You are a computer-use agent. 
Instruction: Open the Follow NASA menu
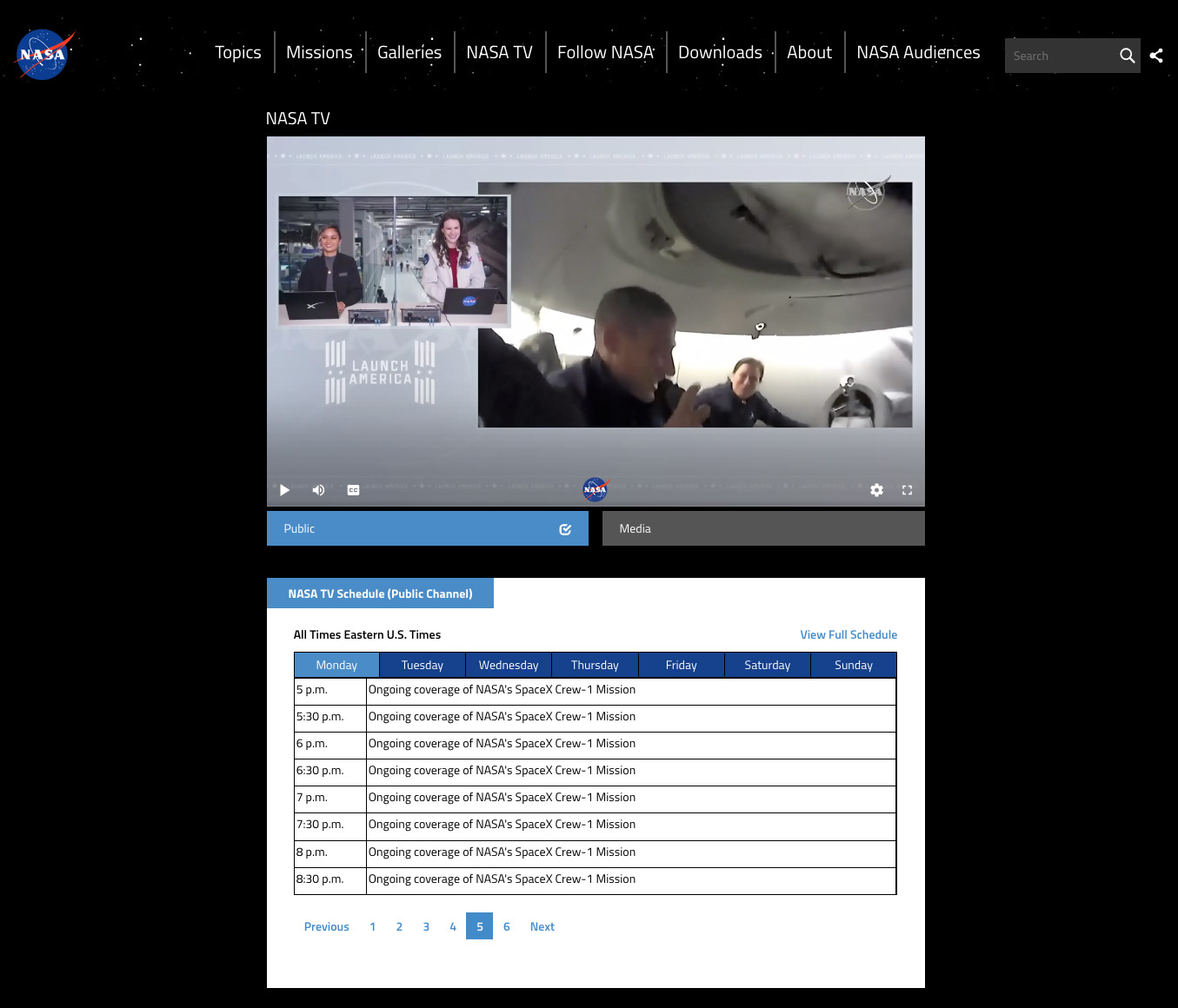[x=605, y=52]
